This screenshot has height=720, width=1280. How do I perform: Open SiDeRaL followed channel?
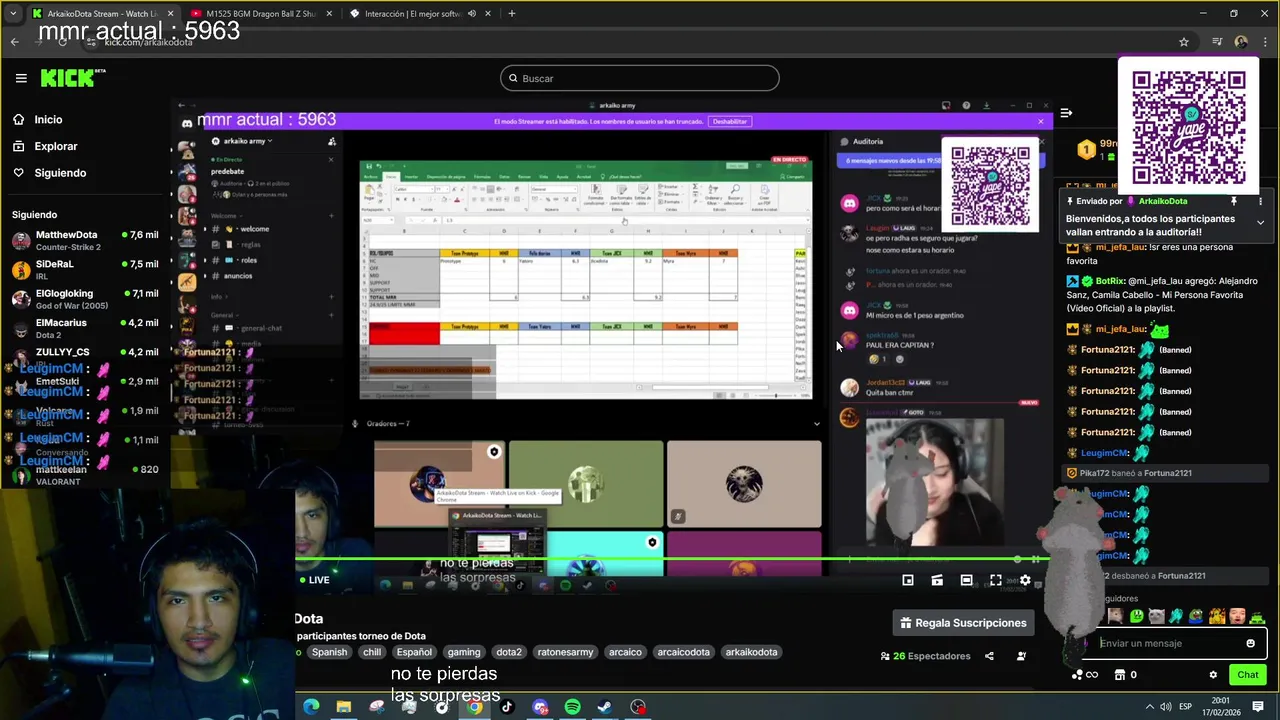[x=85, y=269]
